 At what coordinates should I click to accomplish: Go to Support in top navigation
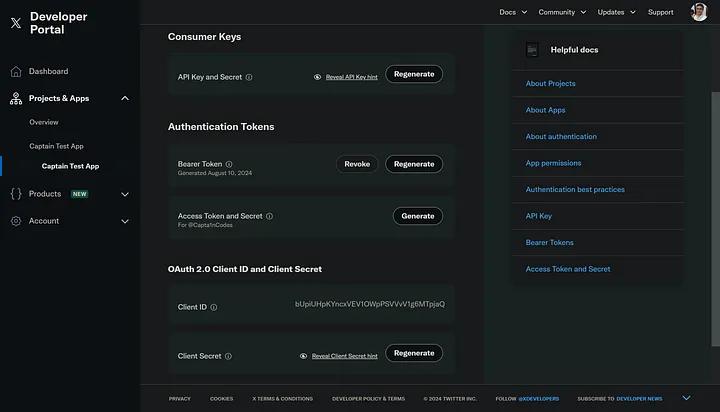tap(660, 12)
